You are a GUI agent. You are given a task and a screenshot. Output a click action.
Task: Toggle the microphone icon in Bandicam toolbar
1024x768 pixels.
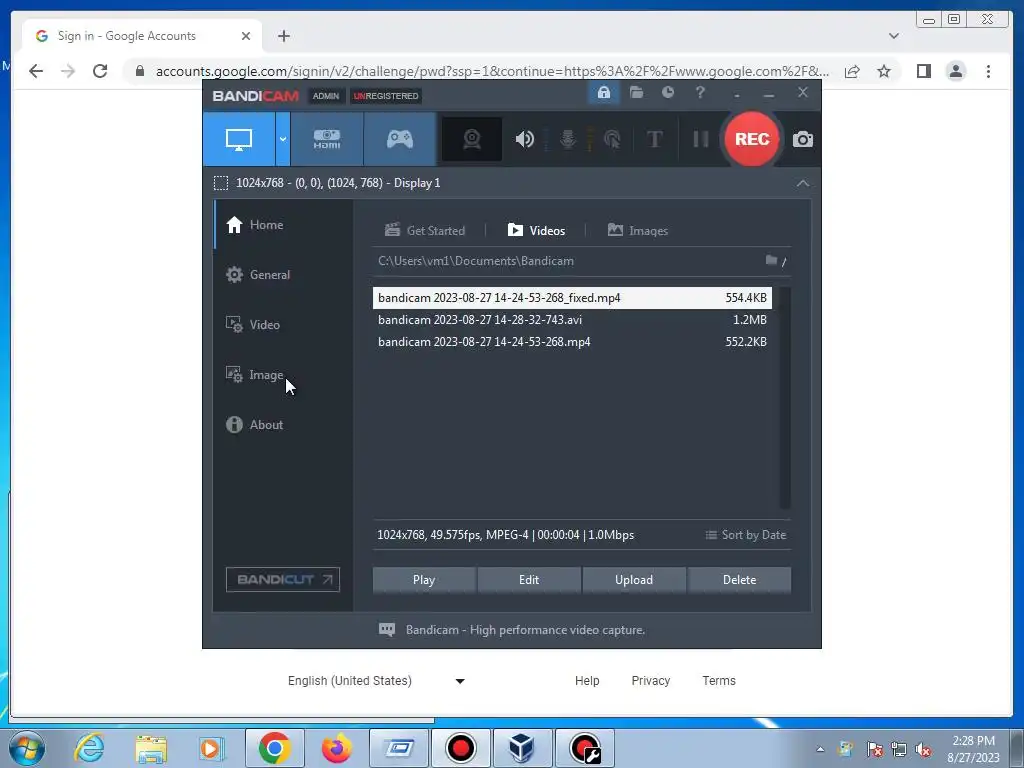568,139
